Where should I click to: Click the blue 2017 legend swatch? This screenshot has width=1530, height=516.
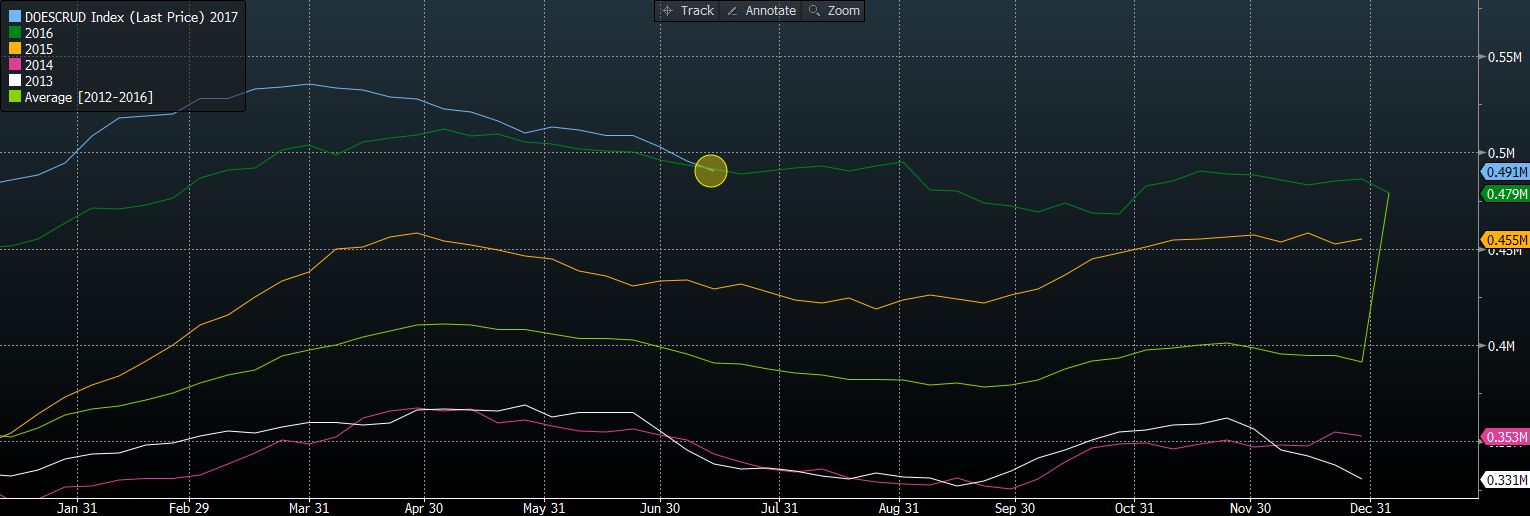tap(14, 17)
